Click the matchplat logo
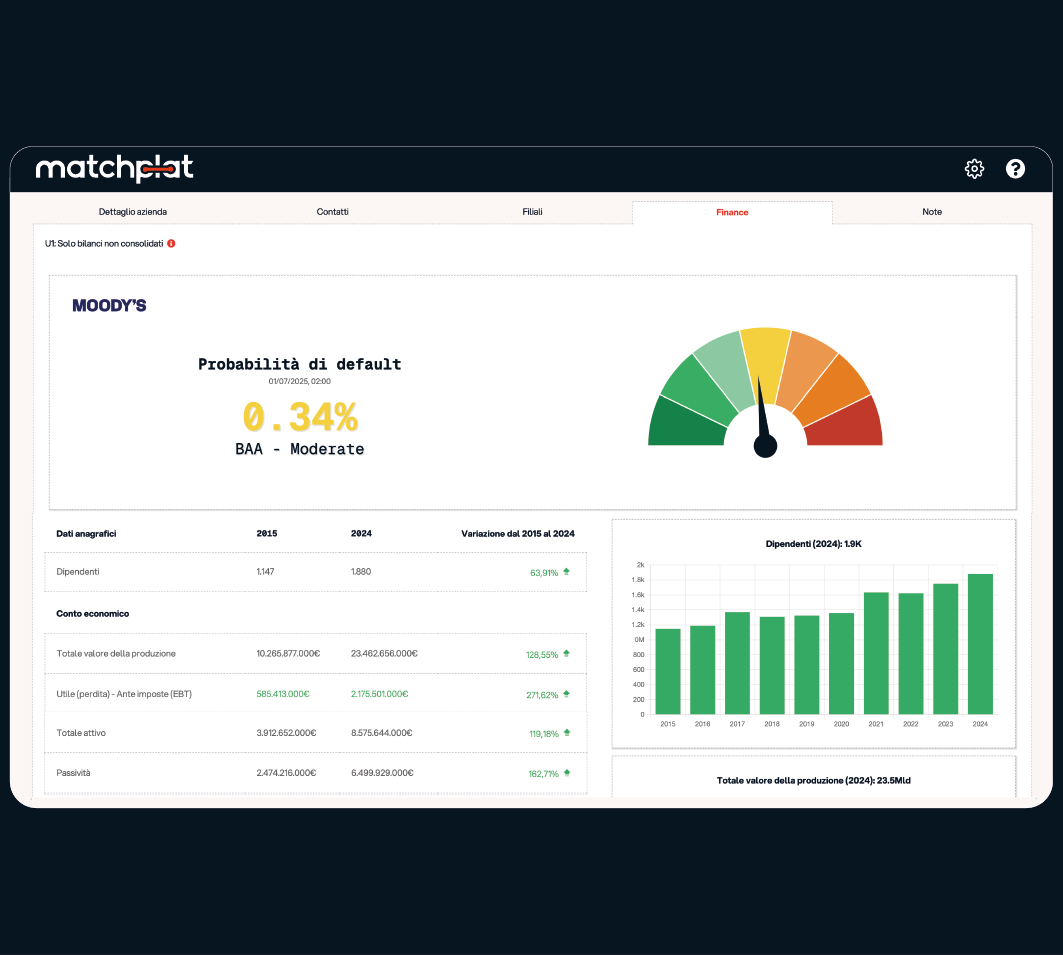Screen dimensions: 1063x955 pos(114,168)
